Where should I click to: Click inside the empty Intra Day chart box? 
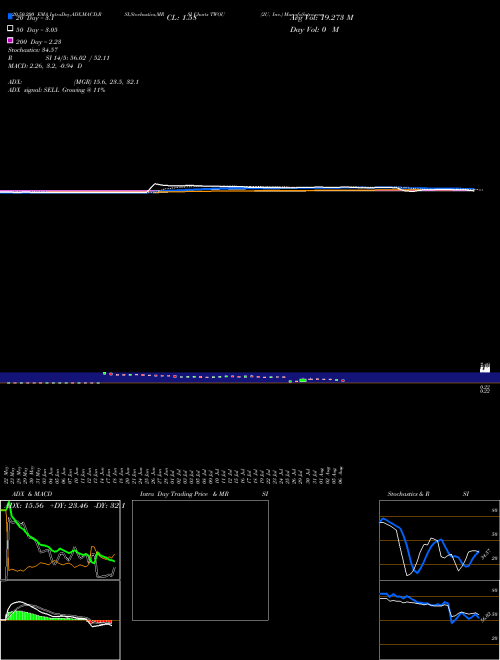(x=200, y=560)
